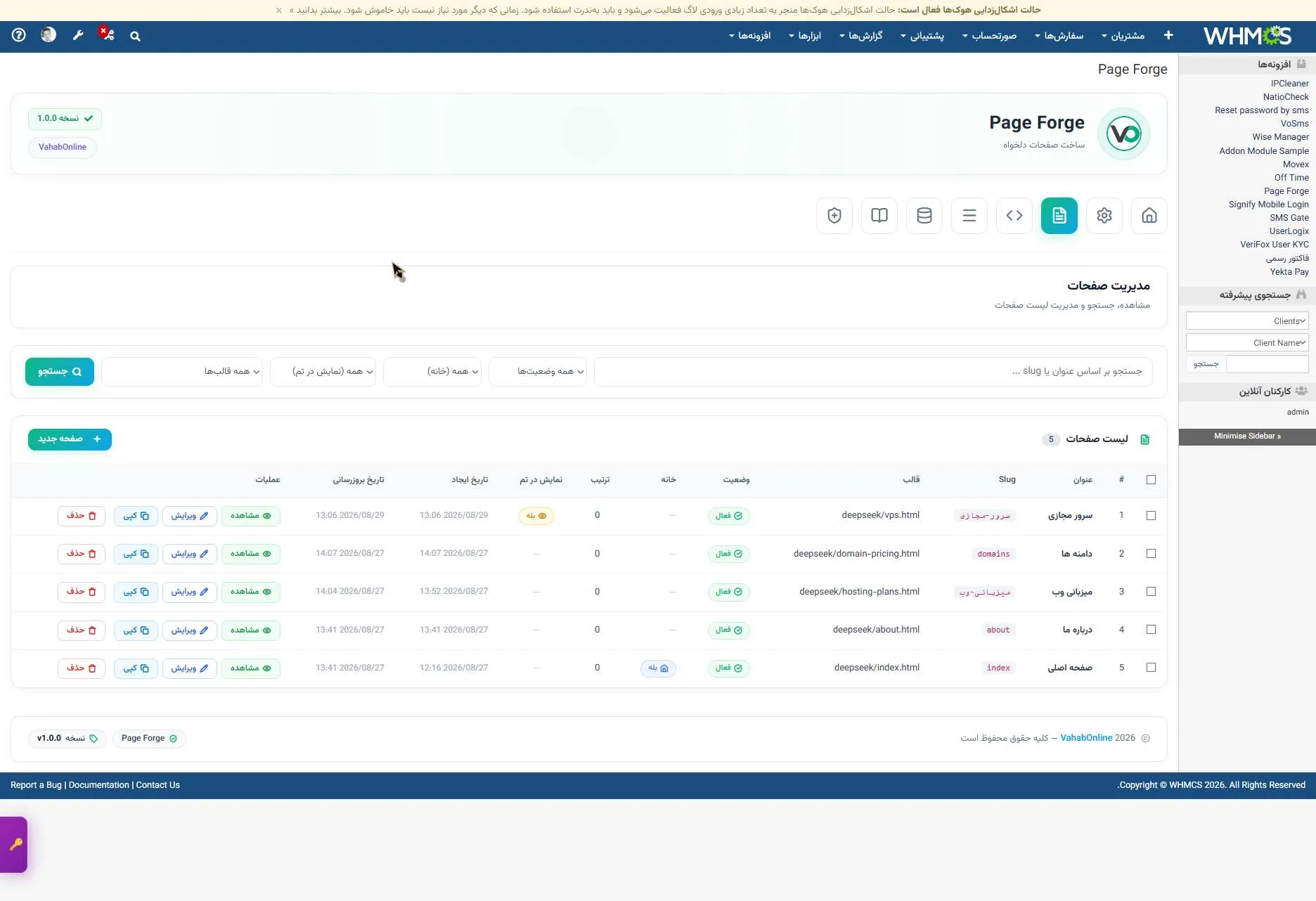
Task: Select the pages document icon tab
Action: click(x=1059, y=216)
